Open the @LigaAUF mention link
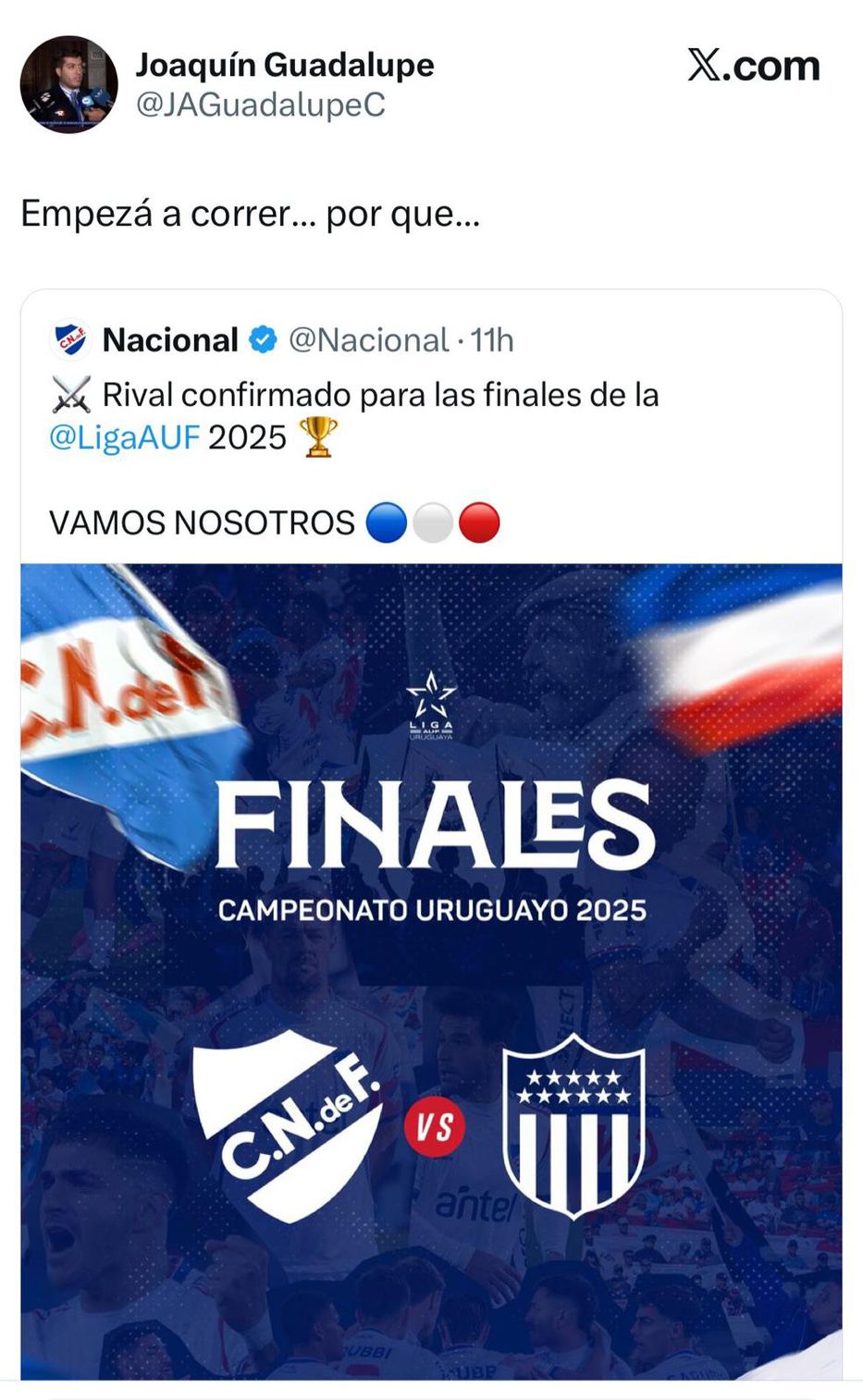Screen dimensions: 863x1400 (x=124, y=436)
